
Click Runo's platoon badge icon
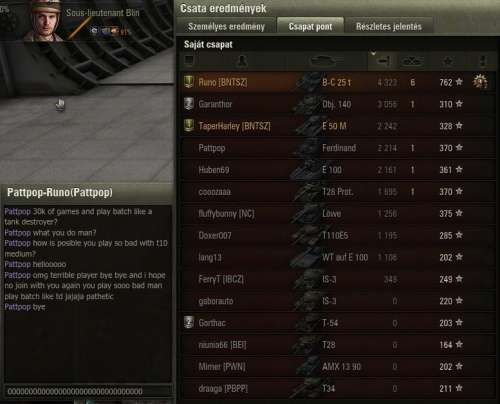pos(189,82)
